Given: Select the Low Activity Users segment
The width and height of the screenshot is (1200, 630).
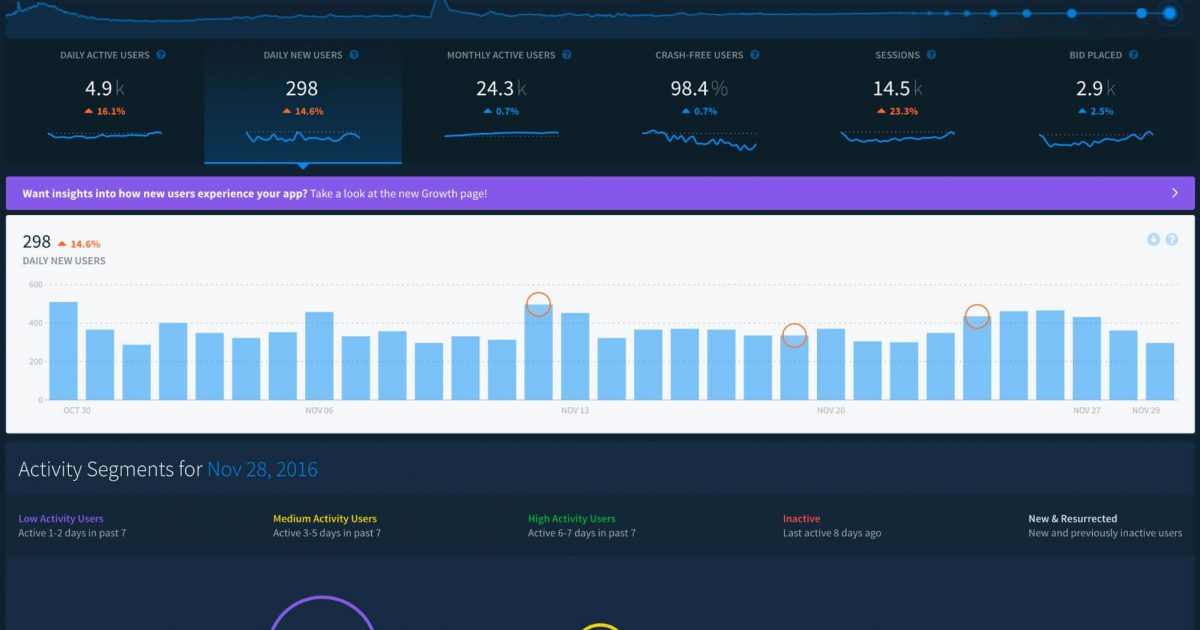Looking at the screenshot, I should [x=61, y=519].
